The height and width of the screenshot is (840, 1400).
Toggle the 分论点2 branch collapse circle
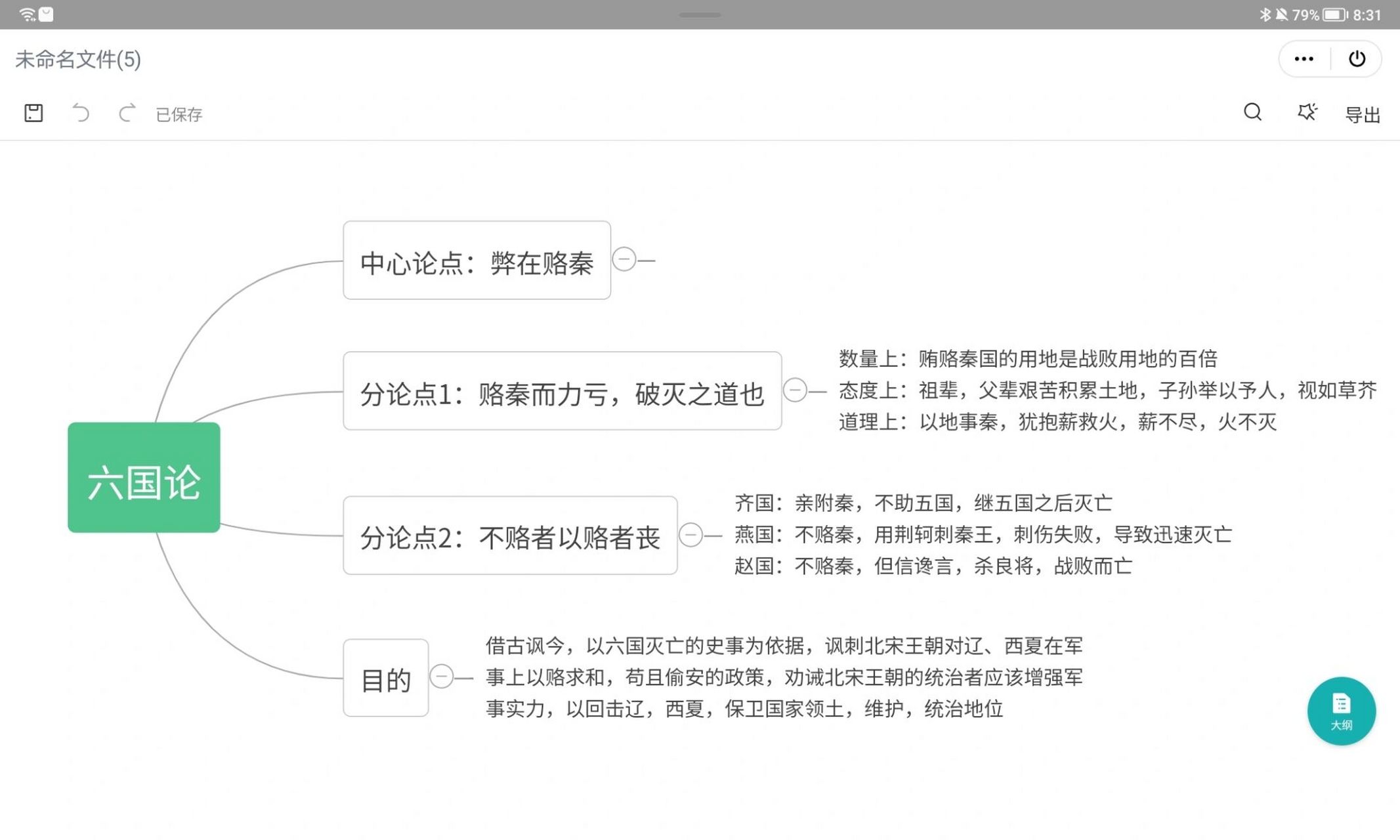tap(690, 536)
